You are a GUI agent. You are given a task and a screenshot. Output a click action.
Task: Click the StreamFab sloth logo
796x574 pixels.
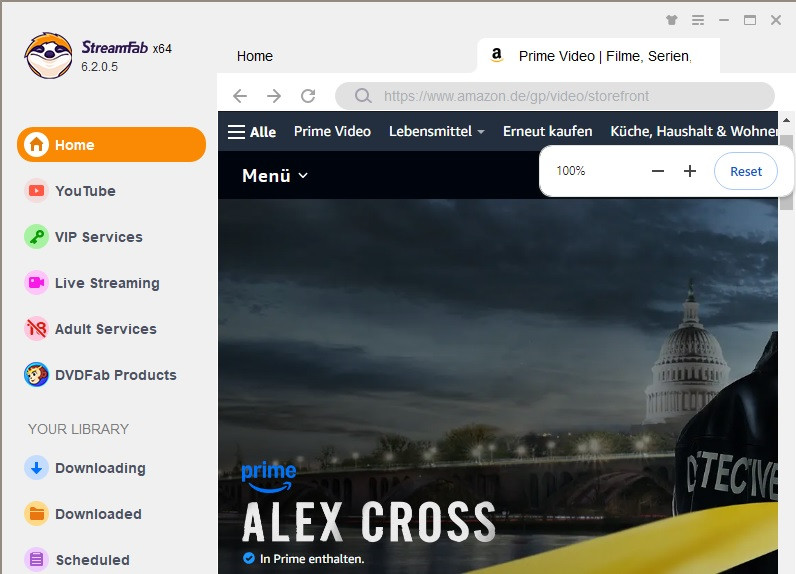48,56
